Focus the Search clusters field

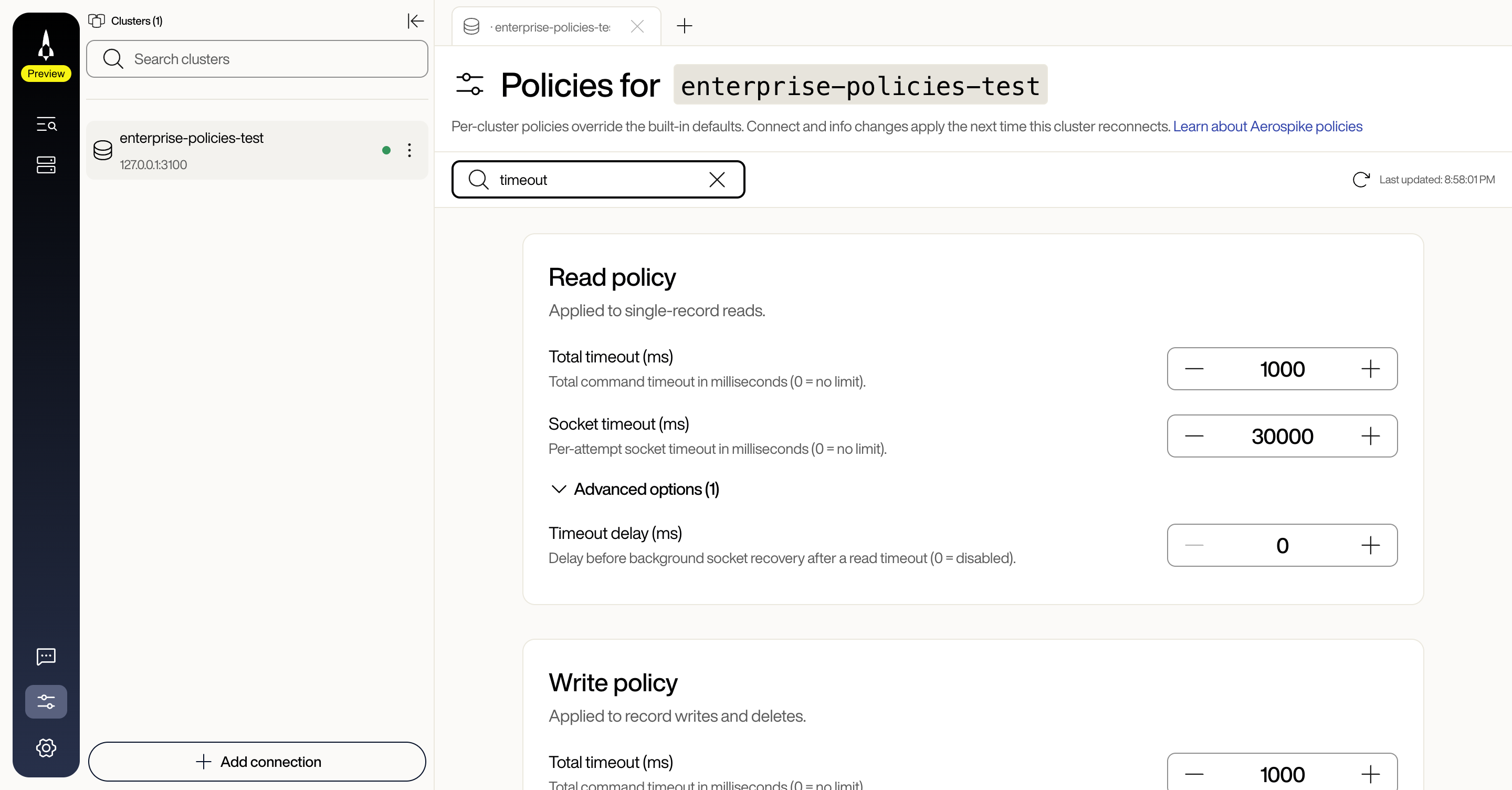click(x=257, y=59)
